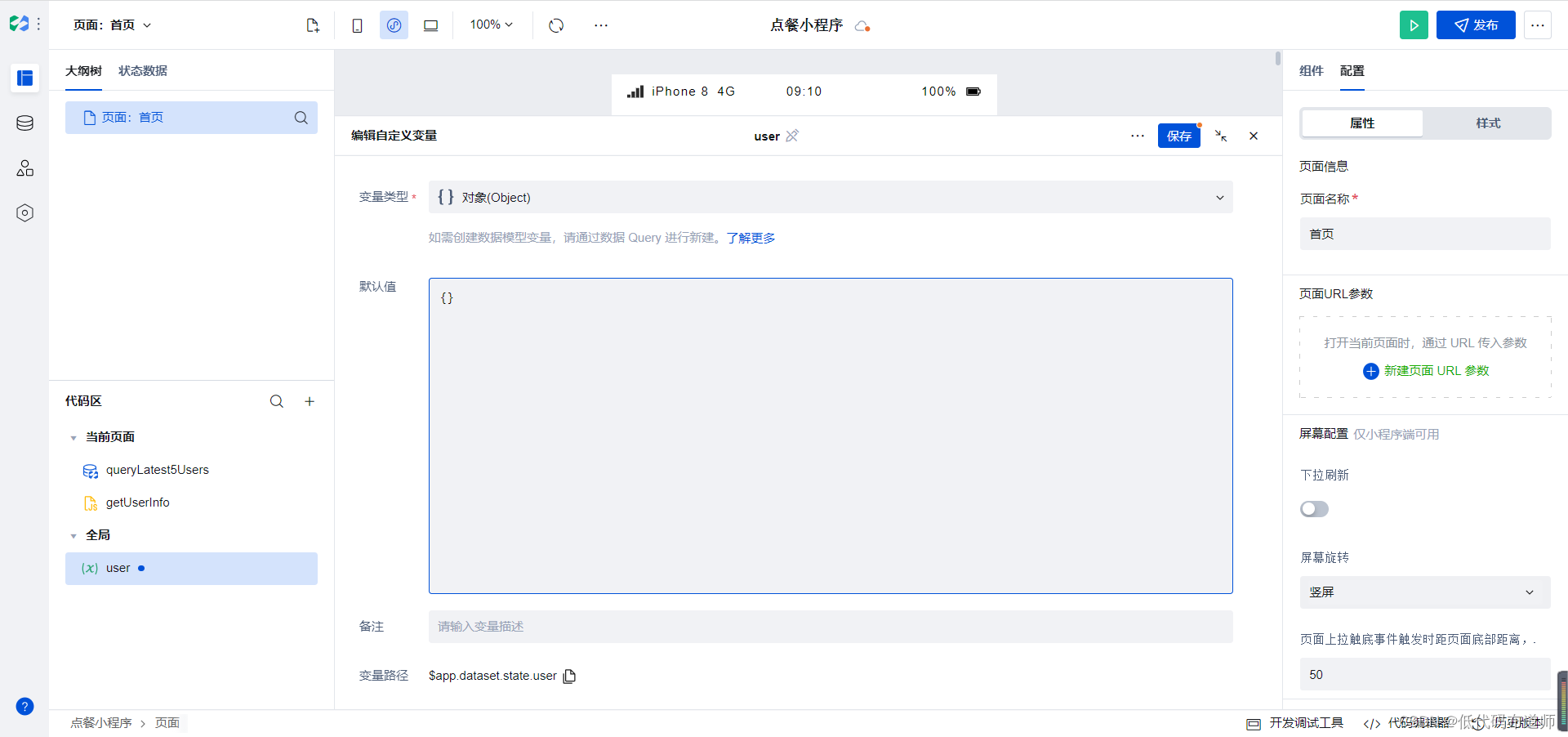1568x737 pixels.
Task: Click the page breadcrumb item
Action: [167, 723]
